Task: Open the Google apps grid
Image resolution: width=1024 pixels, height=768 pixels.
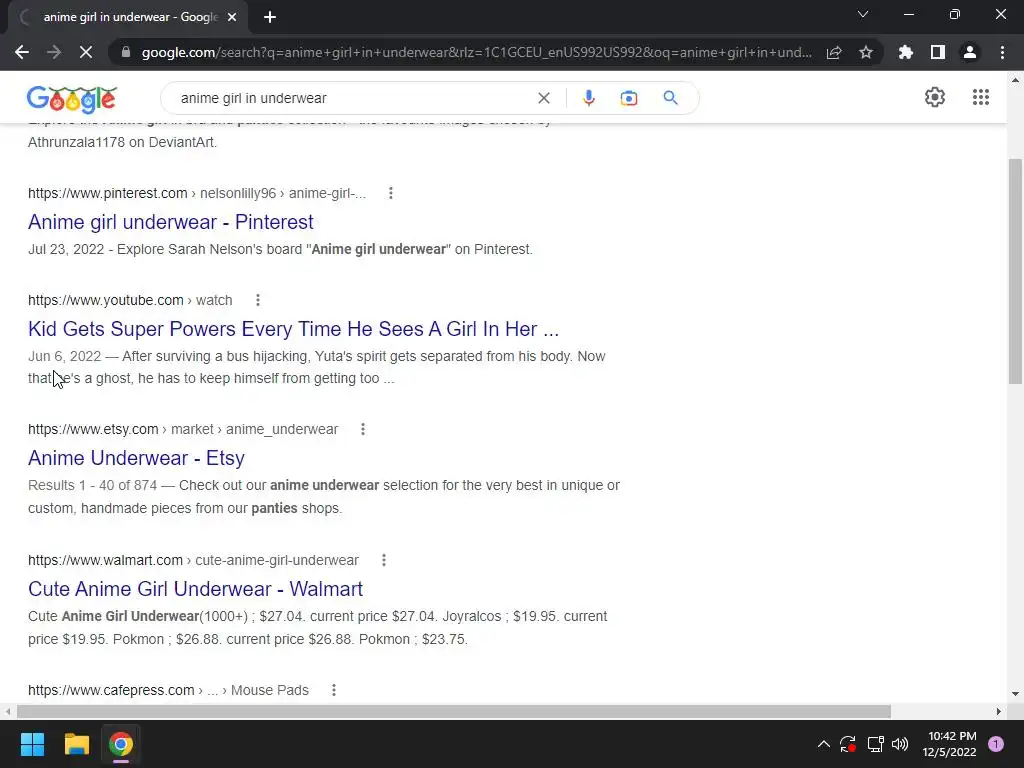Action: click(x=981, y=97)
